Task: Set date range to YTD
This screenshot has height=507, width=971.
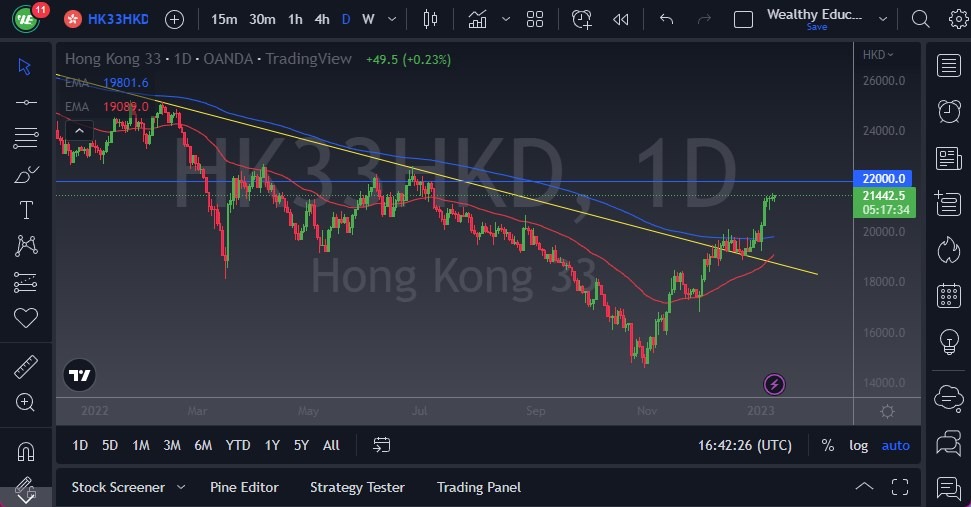Action: click(x=238, y=445)
